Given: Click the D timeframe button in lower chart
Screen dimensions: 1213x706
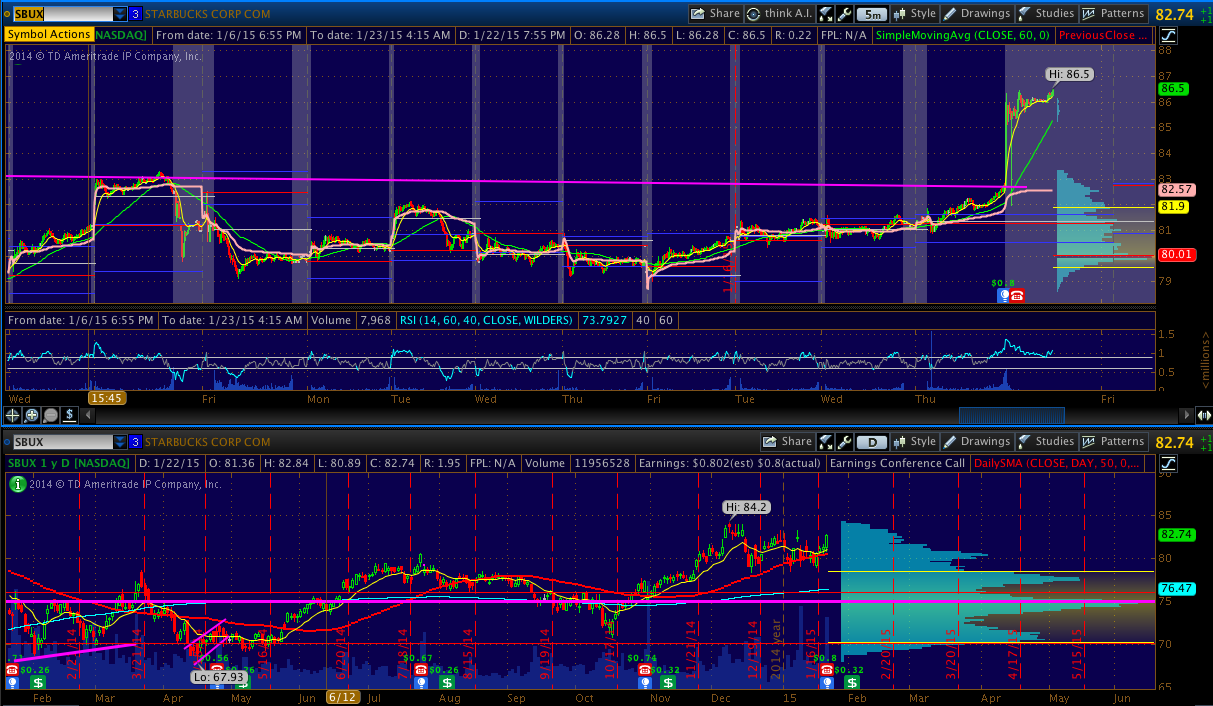Looking at the screenshot, I should tap(873, 441).
